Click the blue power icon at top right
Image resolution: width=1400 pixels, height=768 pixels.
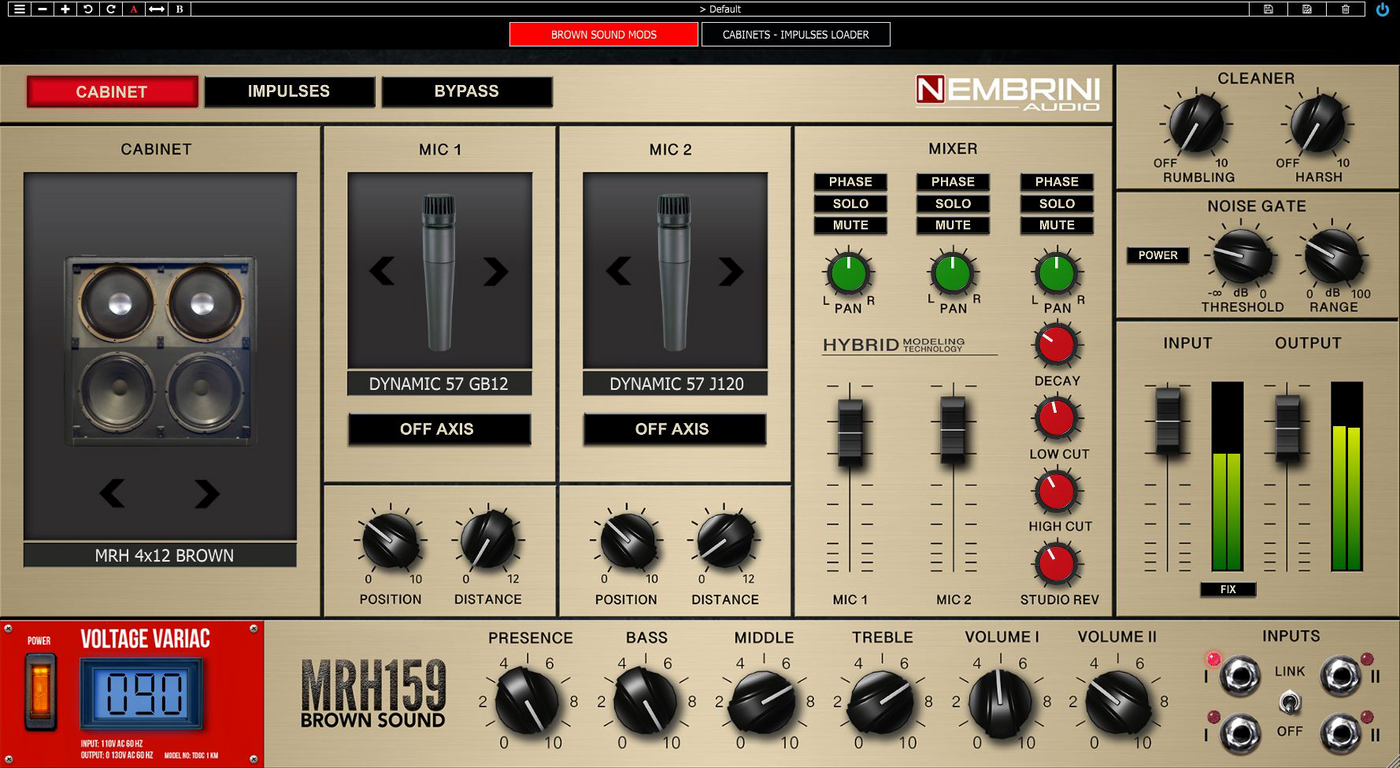(x=1382, y=9)
